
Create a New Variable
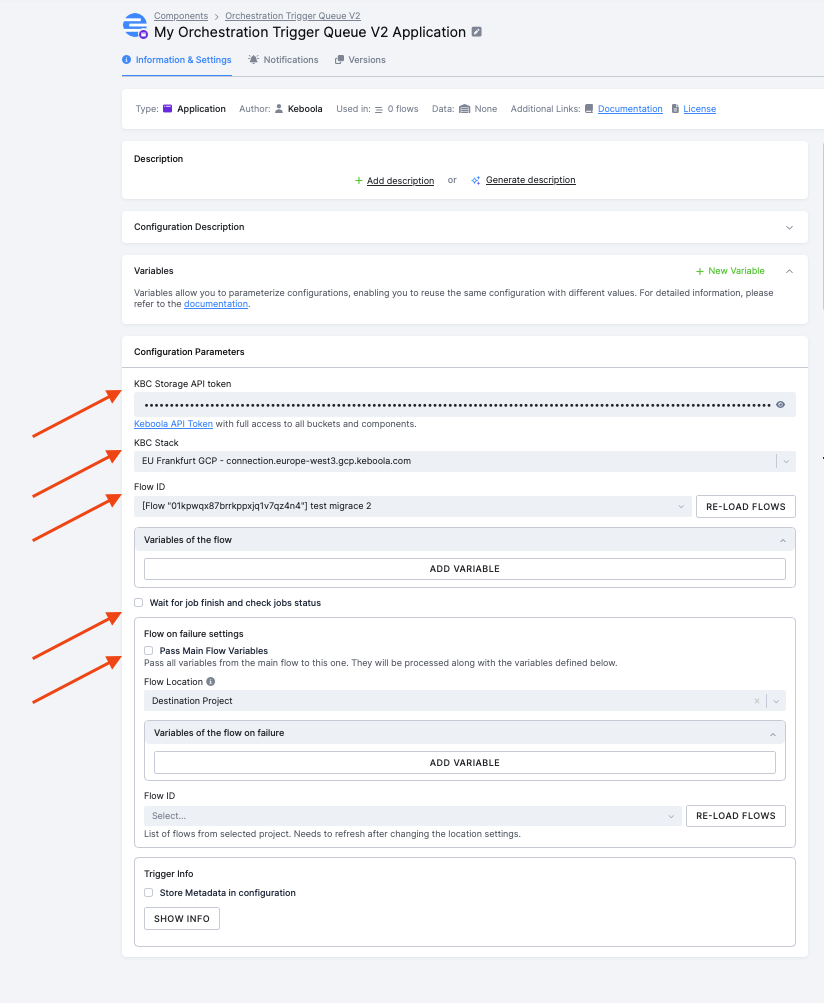pyautogui.click(x=730, y=271)
